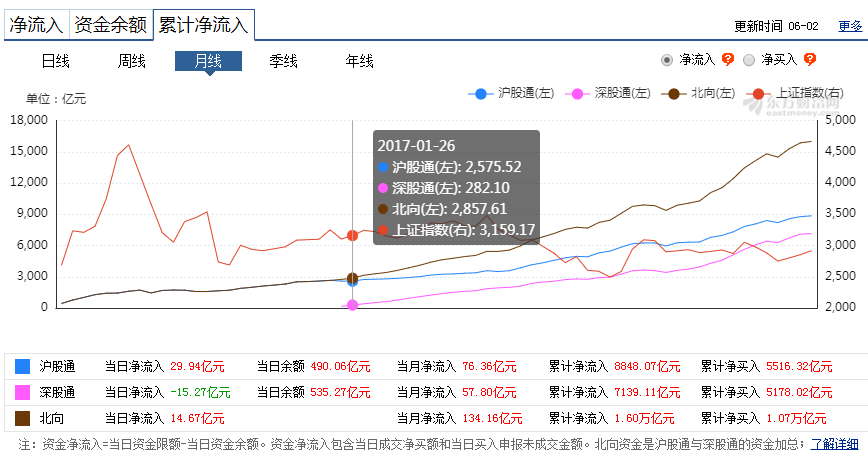Click 深股通 当日余额 value 535.27亿元
This screenshot has width=868, height=466.
[340, 392]
